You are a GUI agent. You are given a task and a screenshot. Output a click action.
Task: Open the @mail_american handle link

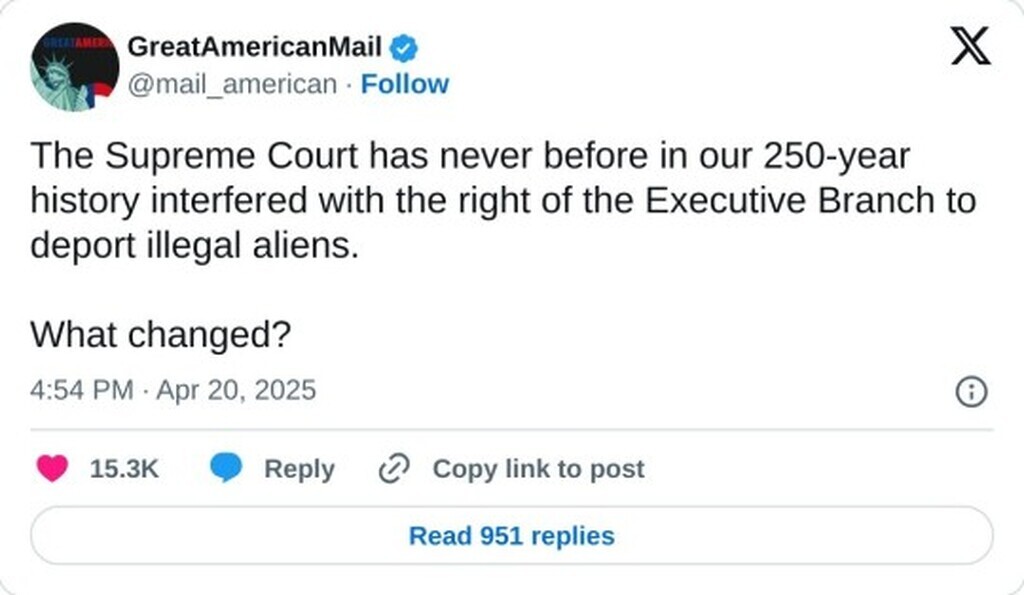click(x=233, y=84)
